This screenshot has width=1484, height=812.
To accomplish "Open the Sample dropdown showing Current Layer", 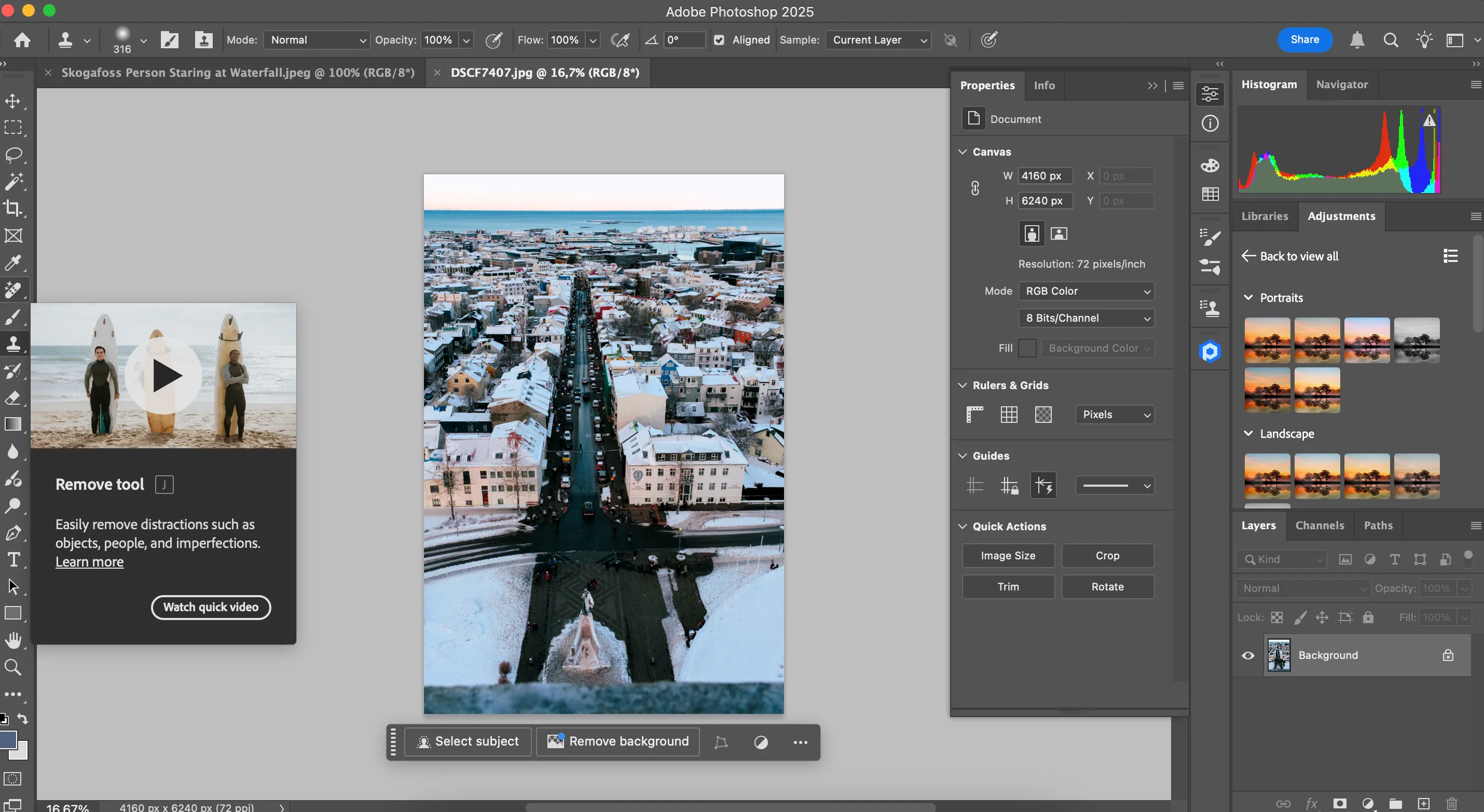I will (878, 40).
